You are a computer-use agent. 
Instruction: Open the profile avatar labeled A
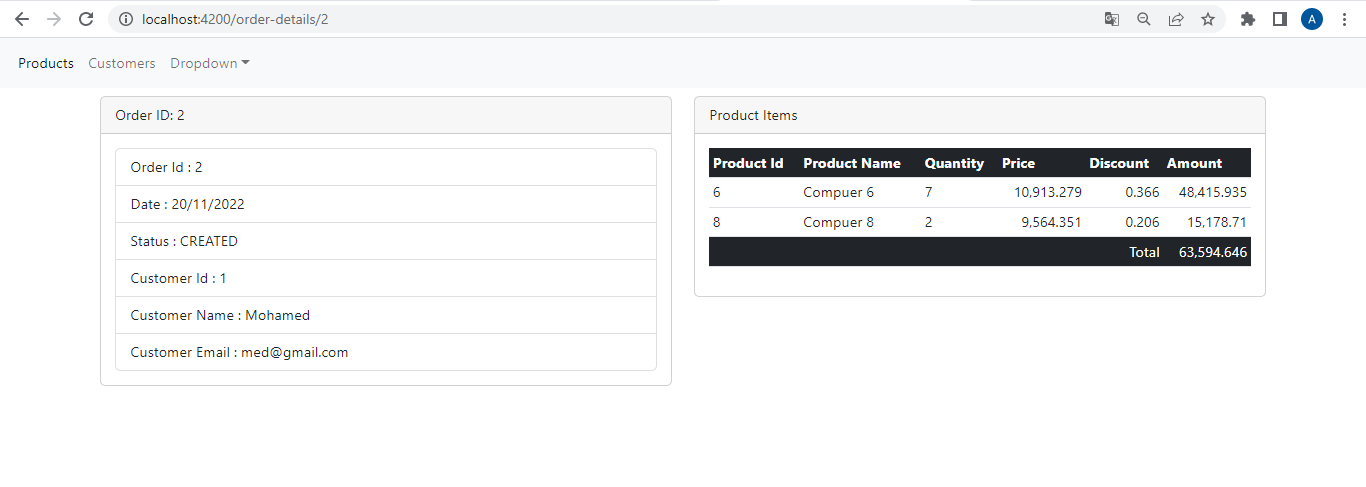coord(1312,19)
